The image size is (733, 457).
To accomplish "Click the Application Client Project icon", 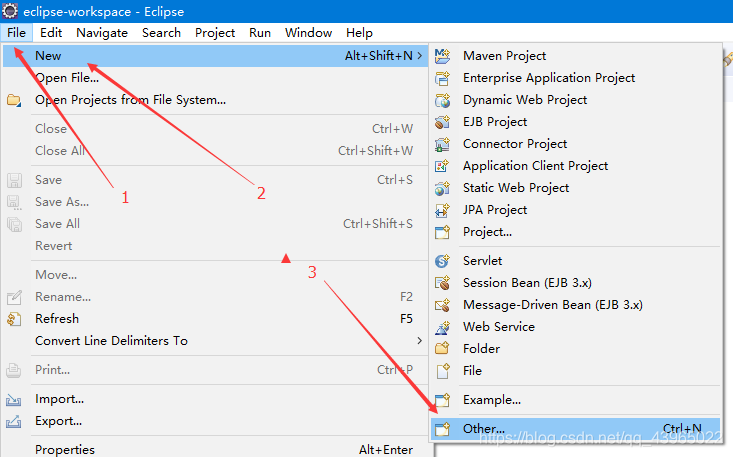I will [x=442, y=166].
